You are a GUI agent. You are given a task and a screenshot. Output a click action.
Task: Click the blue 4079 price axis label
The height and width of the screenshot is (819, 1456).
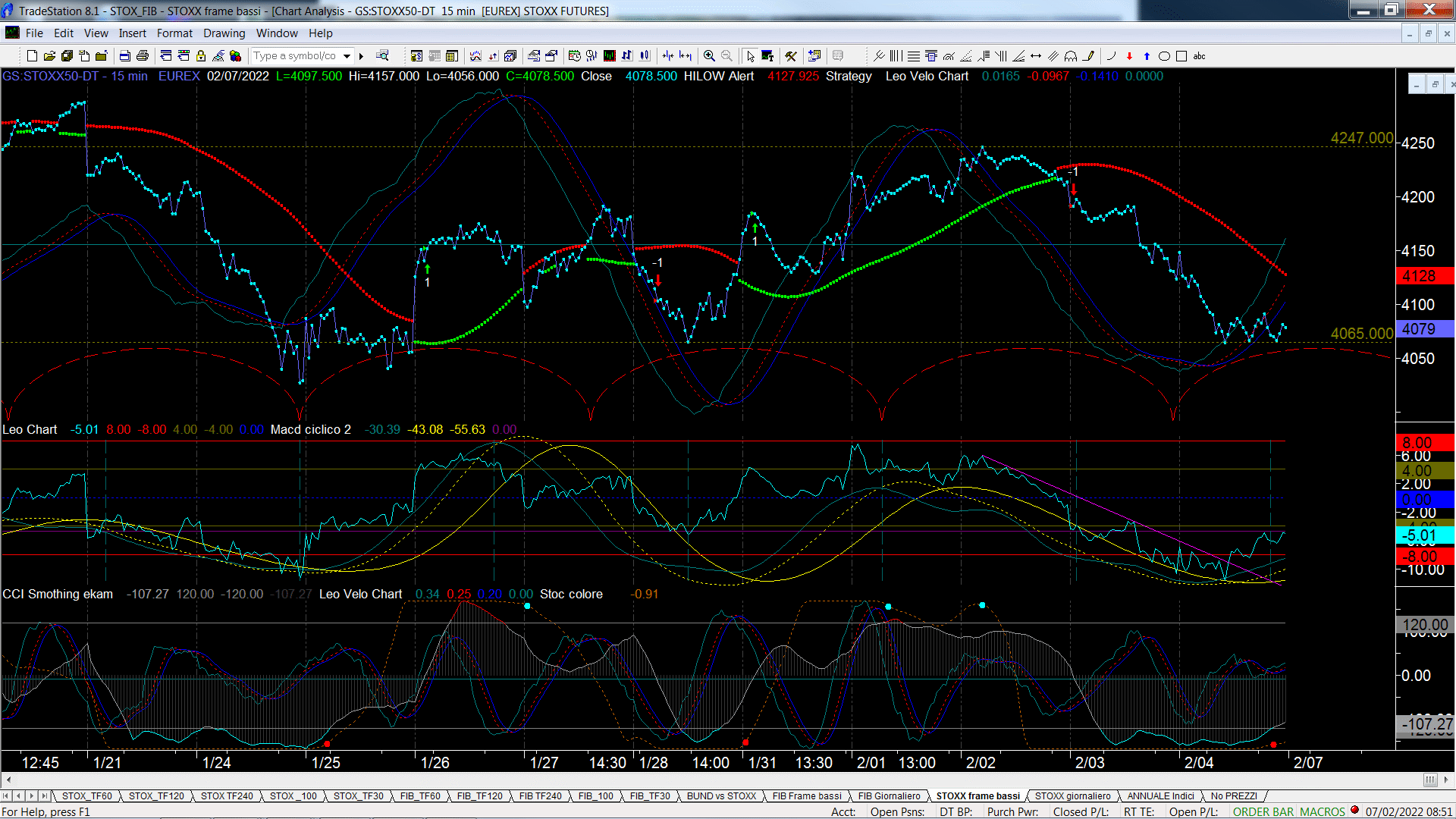[x=1425, y=329]
